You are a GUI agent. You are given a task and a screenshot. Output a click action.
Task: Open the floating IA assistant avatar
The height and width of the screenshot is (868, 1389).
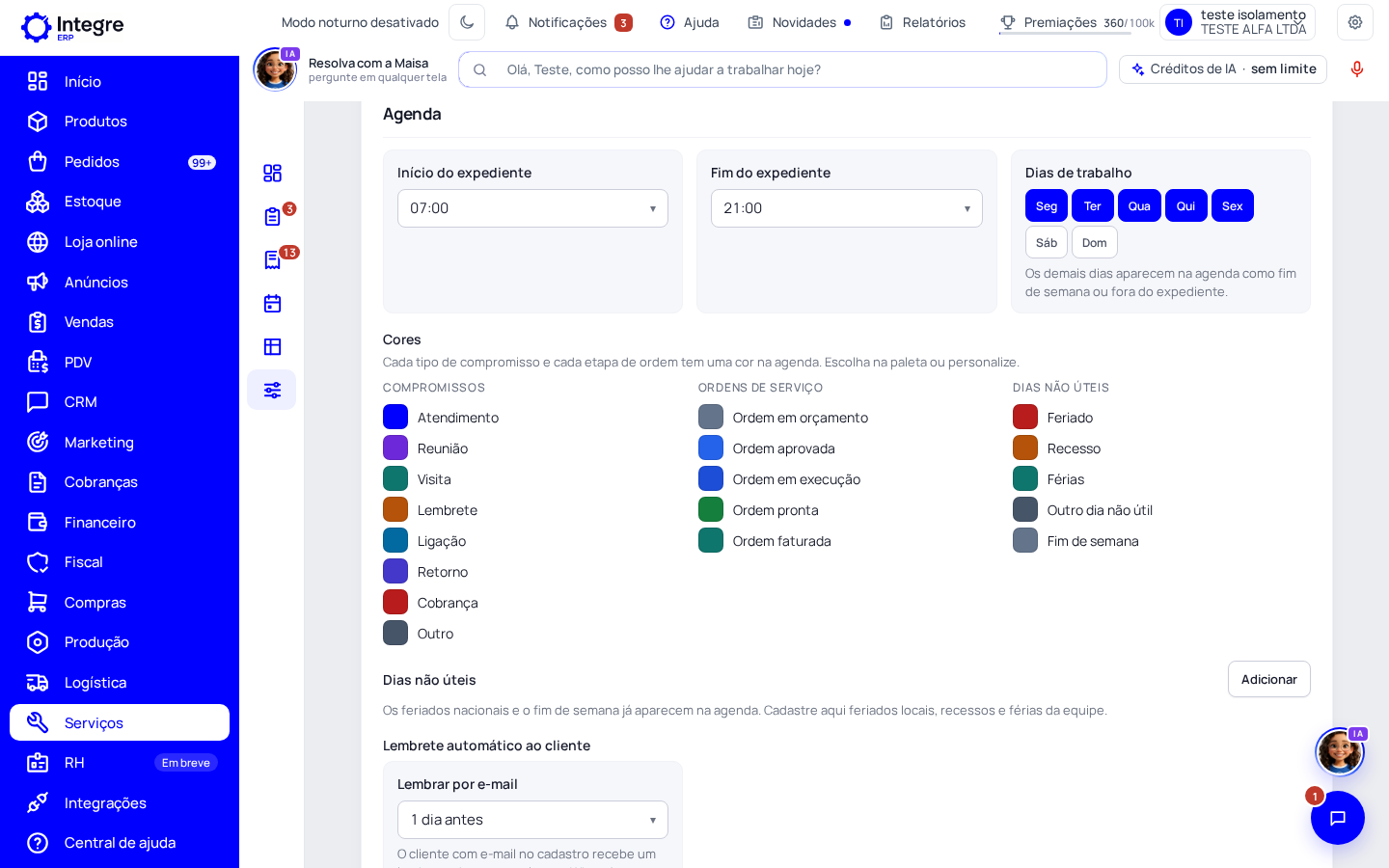[x=1340, y=751]
